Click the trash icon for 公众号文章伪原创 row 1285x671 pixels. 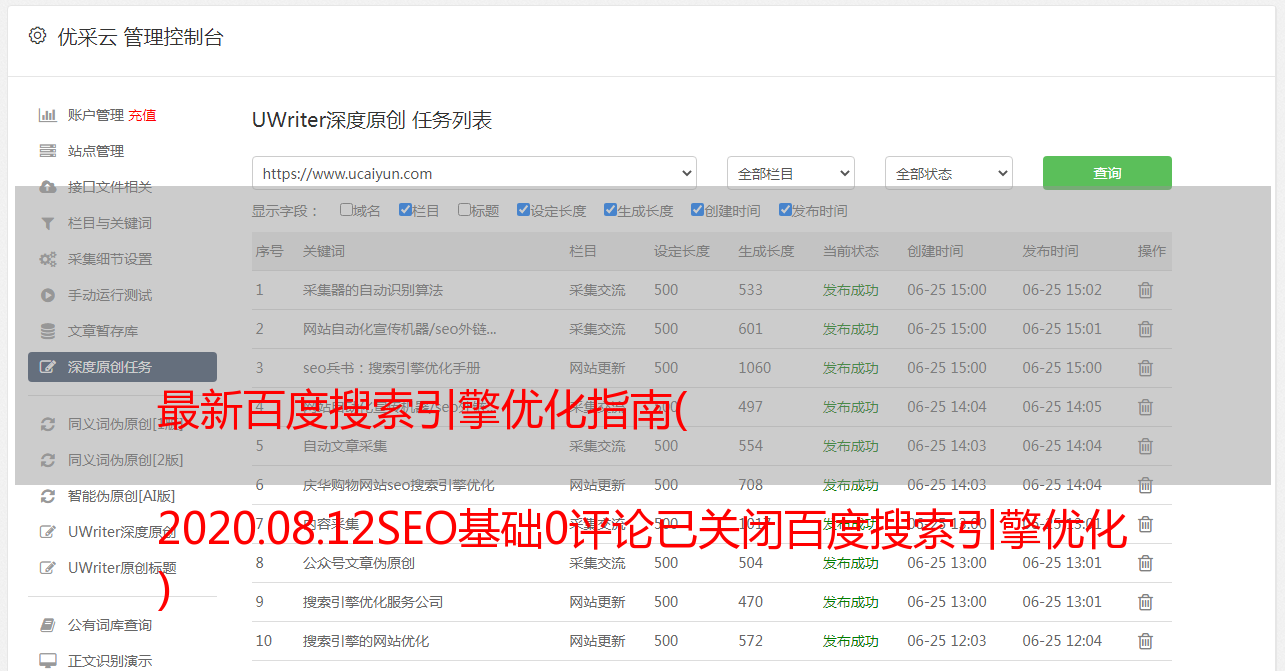(1145, 563)
